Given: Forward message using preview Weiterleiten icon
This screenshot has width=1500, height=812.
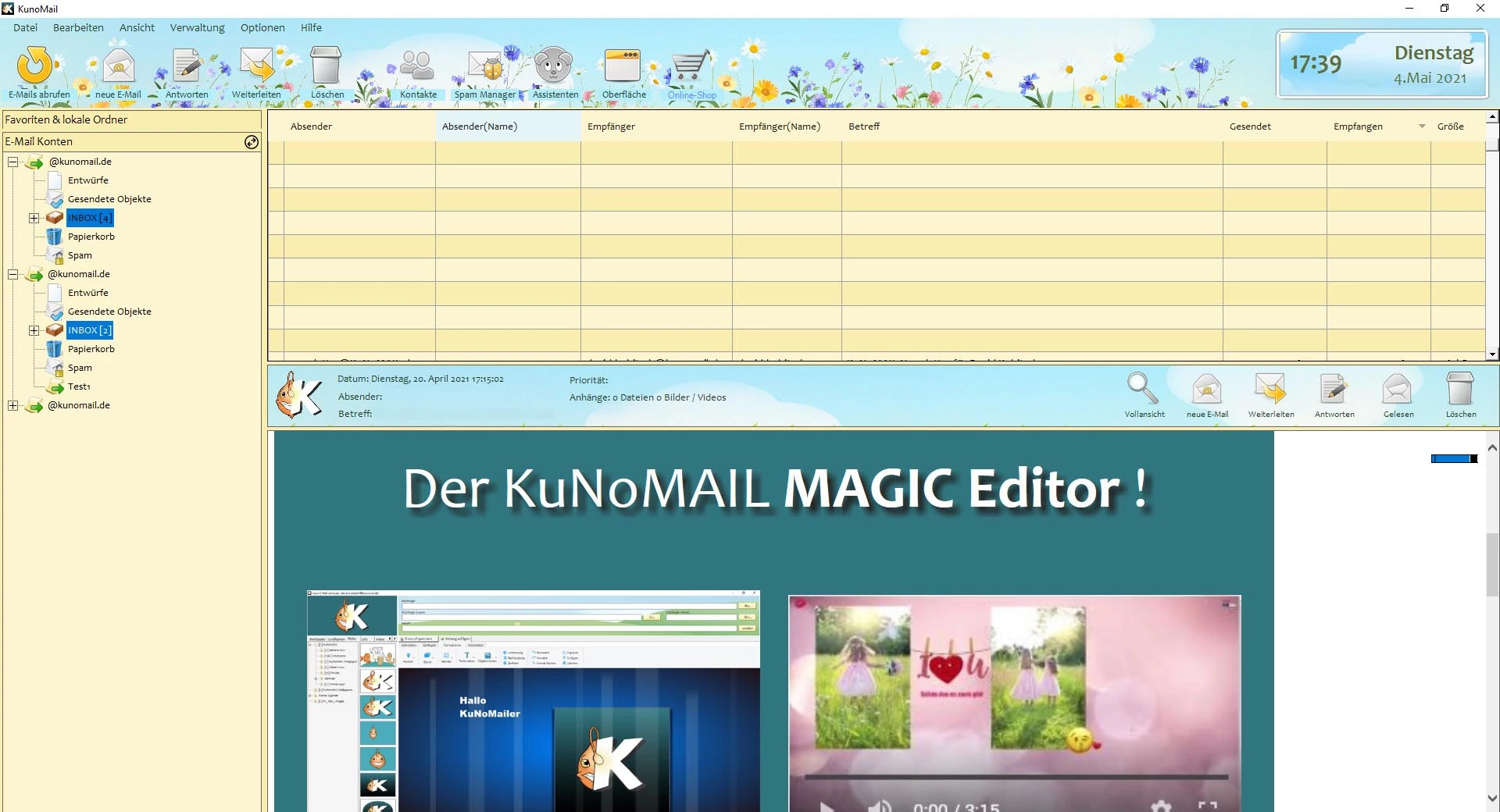Looking at the screenshot, I should click(x=1270, y=389).
